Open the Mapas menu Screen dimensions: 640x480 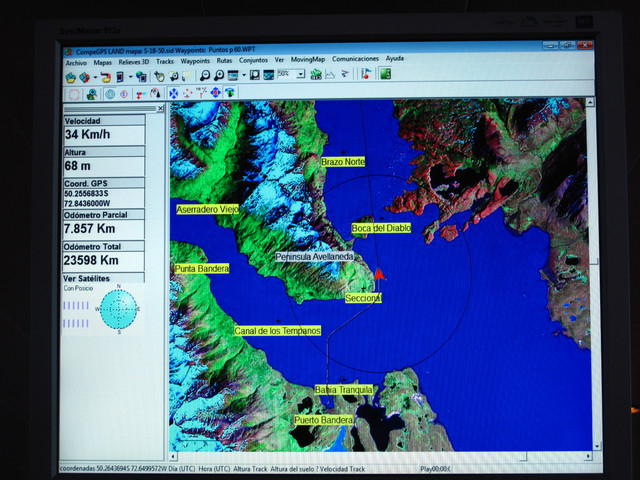point(102,62)
